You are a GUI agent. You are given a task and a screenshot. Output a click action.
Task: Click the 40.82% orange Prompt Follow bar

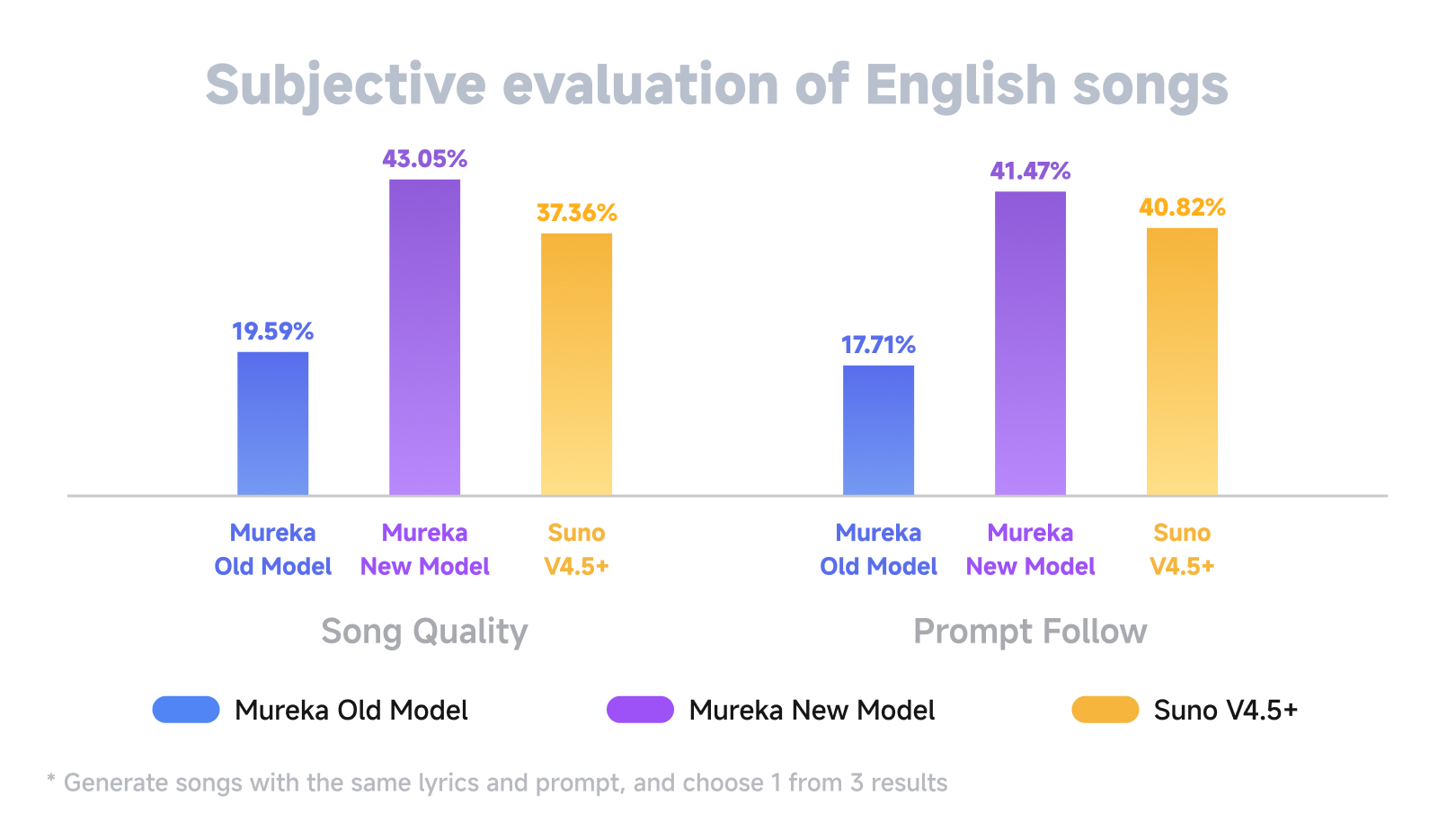tap(1182, 361)
